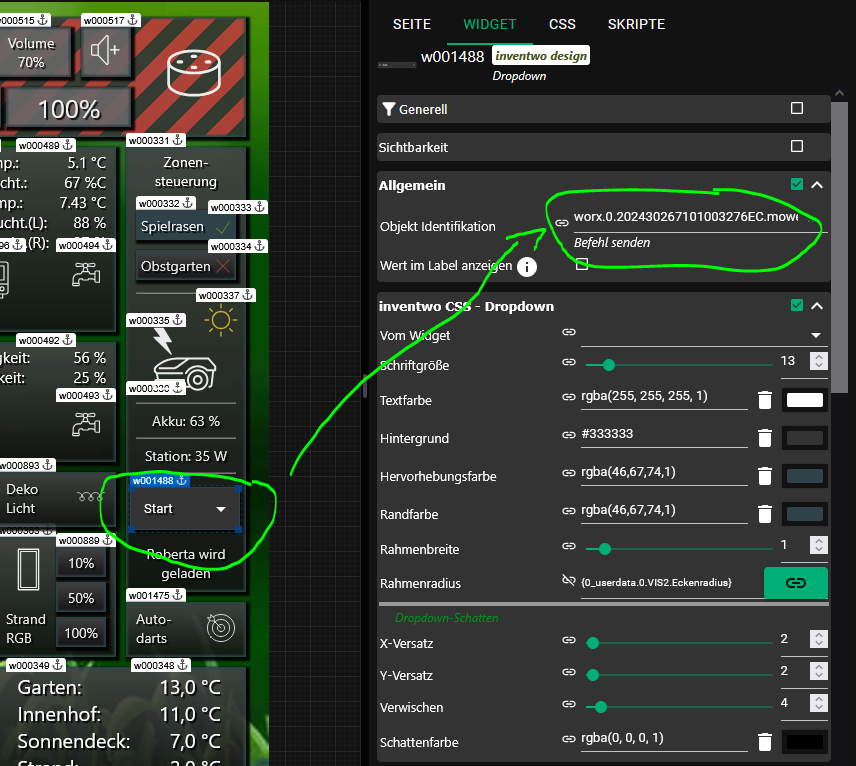
Task: Check the Wert im Label anzeigen box
Action: 582,265
